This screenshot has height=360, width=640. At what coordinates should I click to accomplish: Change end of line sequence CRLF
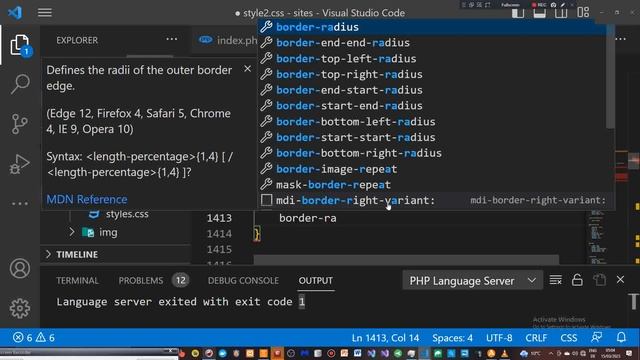[536, 338]
